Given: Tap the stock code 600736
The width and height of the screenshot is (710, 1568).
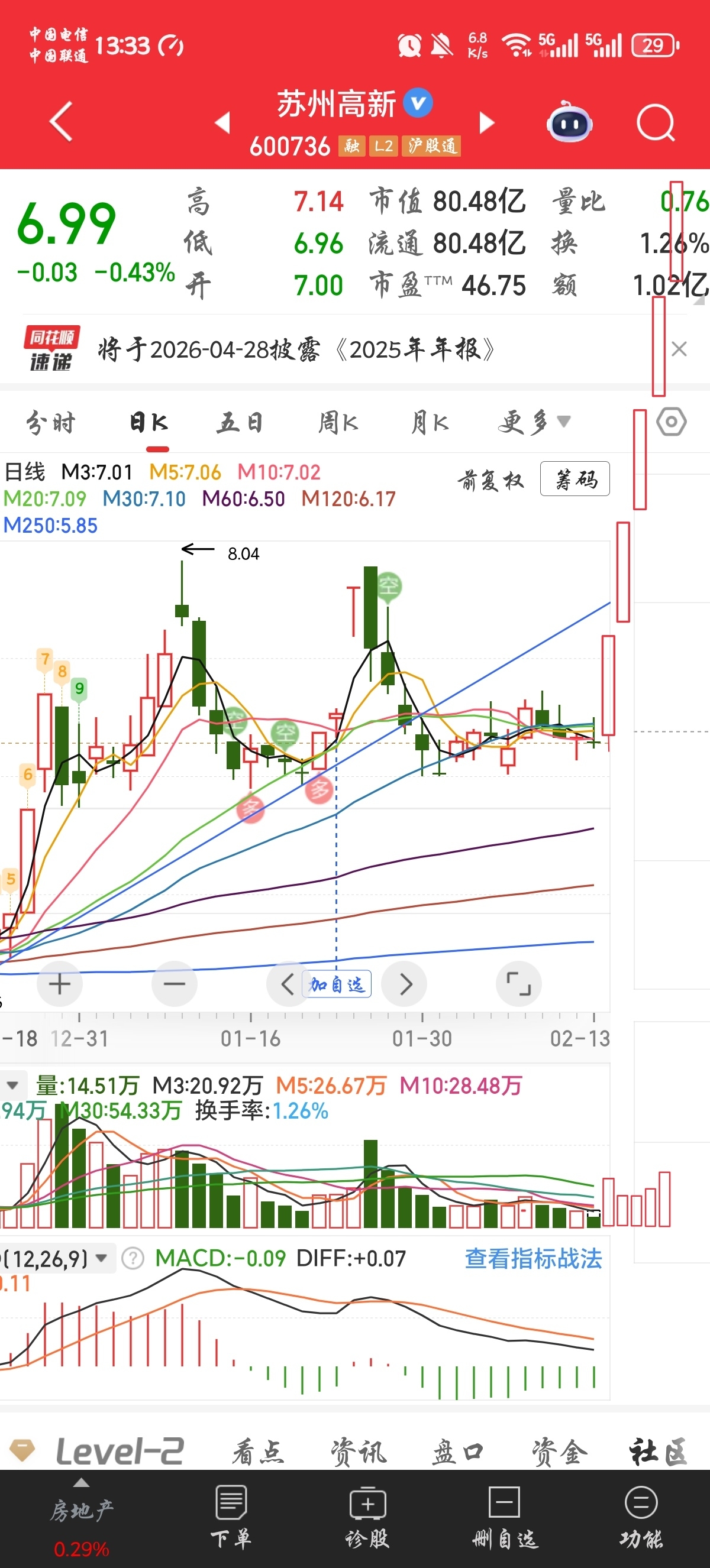Looking at the screenshot, I should [290, 146].
